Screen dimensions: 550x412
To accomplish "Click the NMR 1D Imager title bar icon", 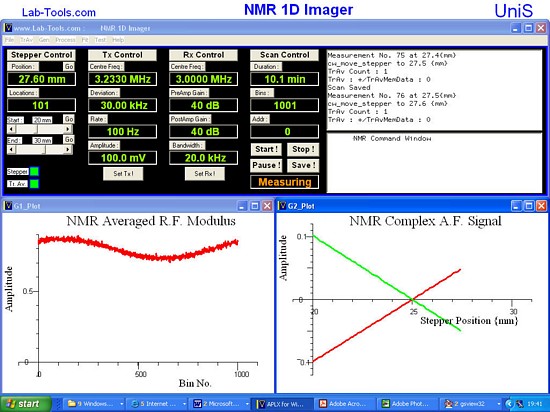I will pos(8,28).
